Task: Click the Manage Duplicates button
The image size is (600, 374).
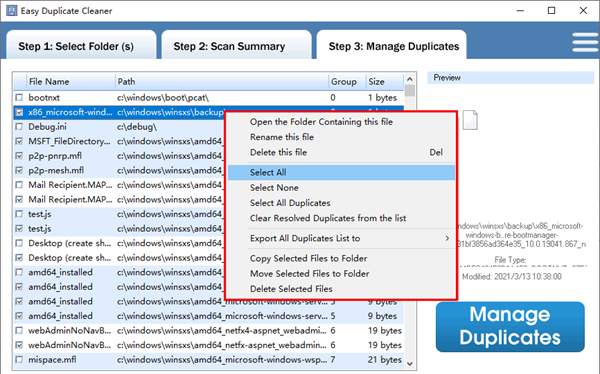Action: [x=510, y=327]
